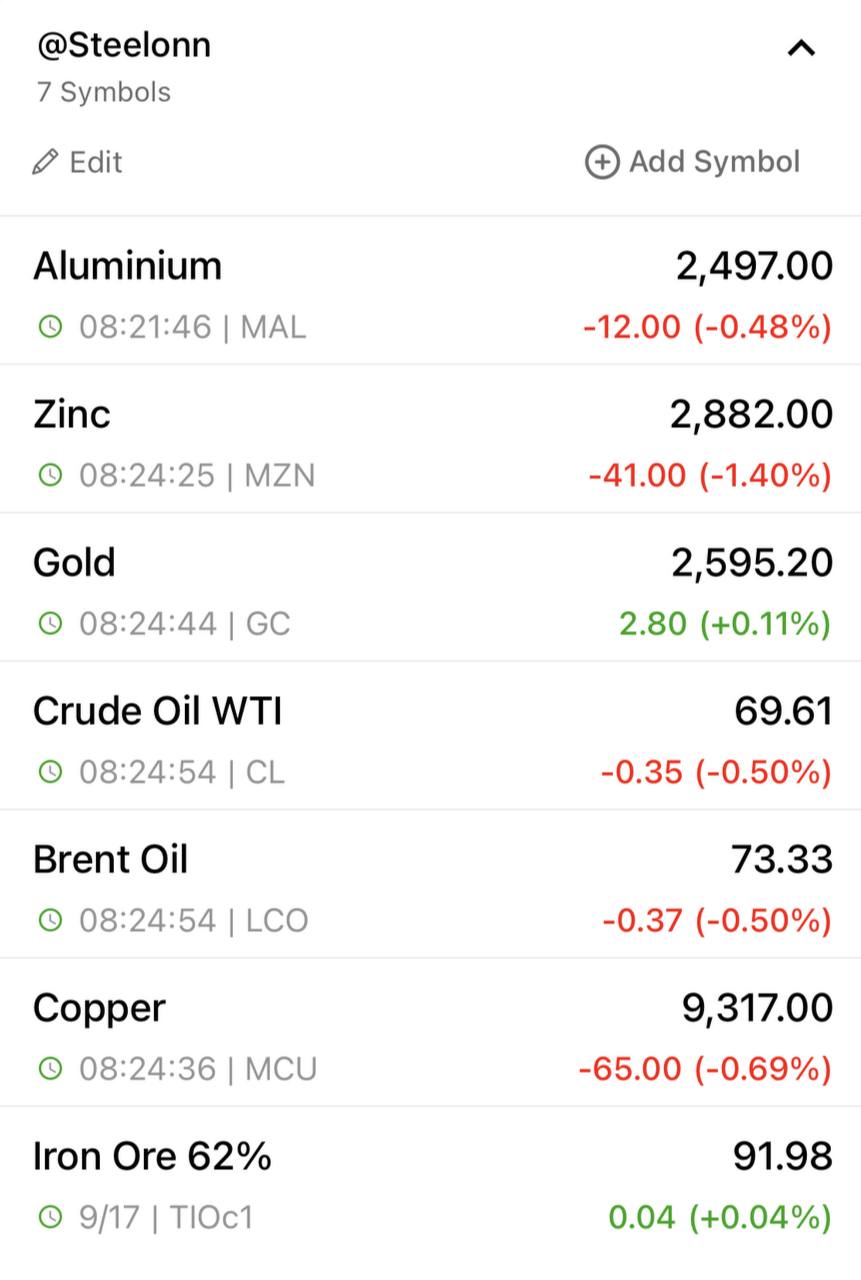Collapse the @Steelonn watchlist chevron
Viewport: 861px width, 1280px height.
[801, 48]
